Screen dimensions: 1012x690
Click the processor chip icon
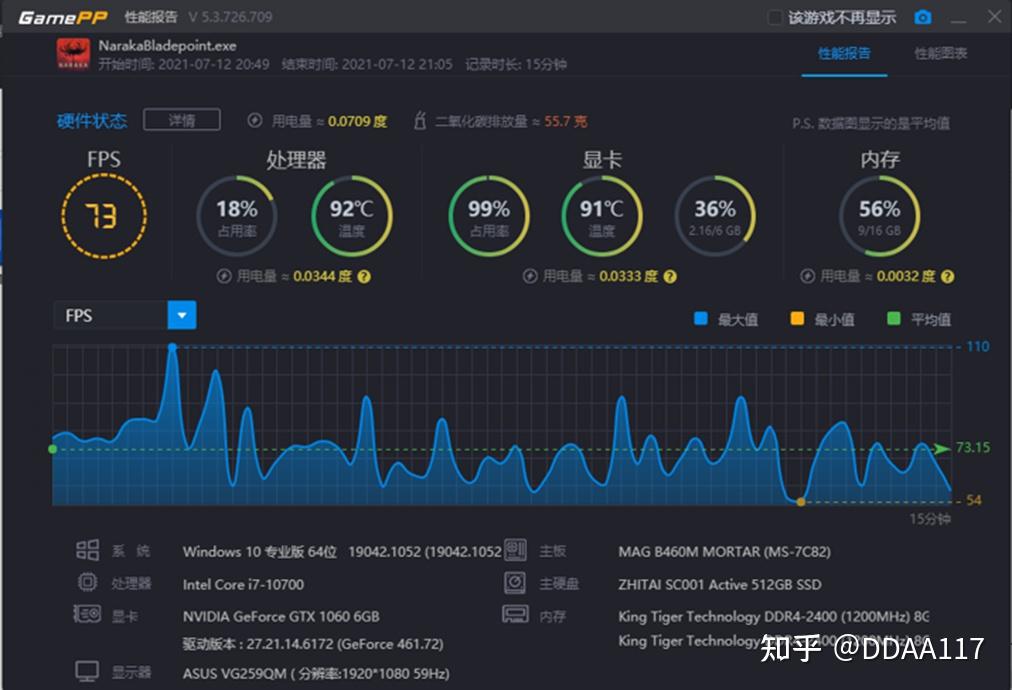(x=88, y=582)
